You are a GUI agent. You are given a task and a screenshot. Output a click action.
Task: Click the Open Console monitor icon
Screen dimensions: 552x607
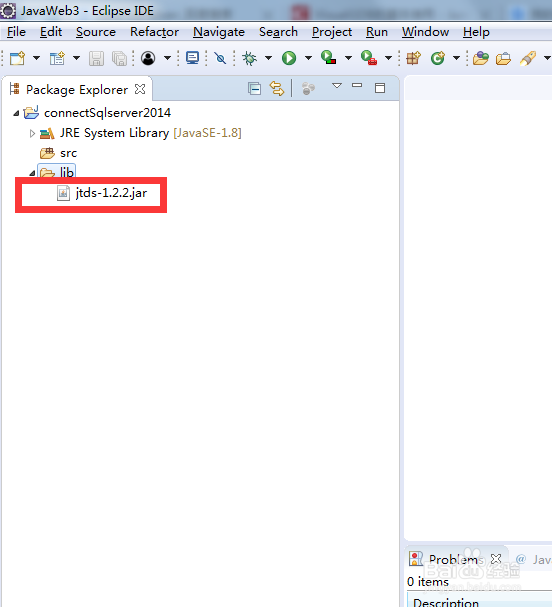coord(192,58)
